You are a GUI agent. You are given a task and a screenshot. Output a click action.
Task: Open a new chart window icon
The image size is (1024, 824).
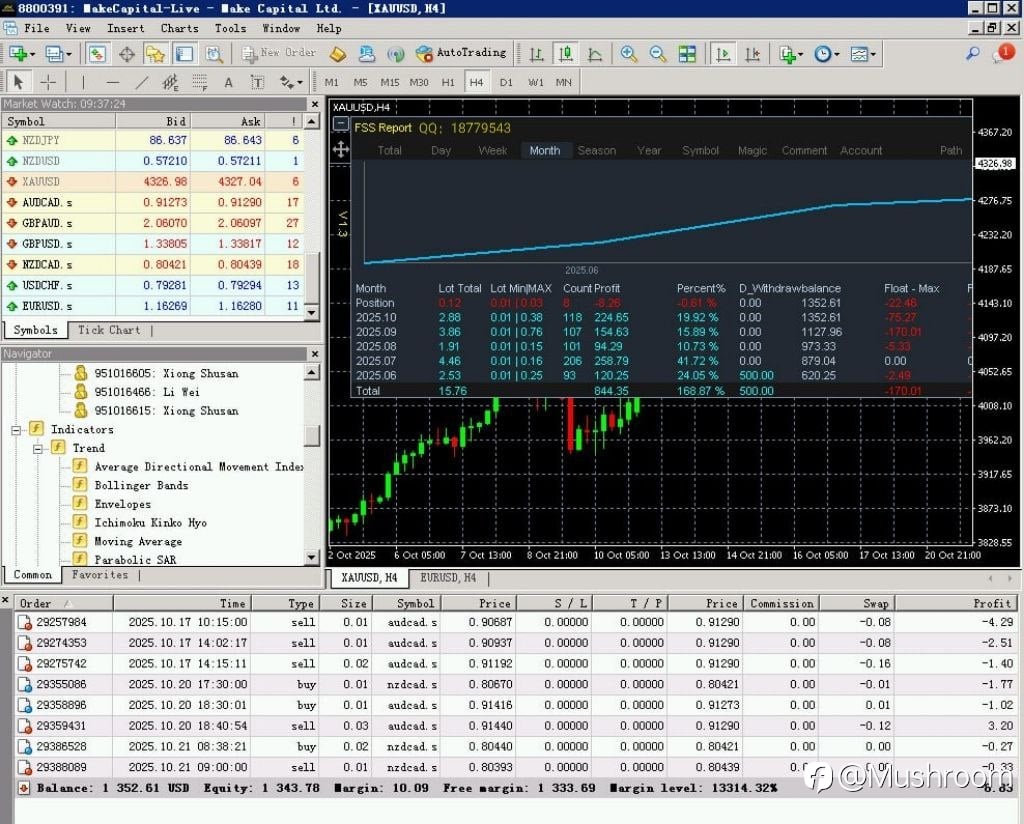21,54
